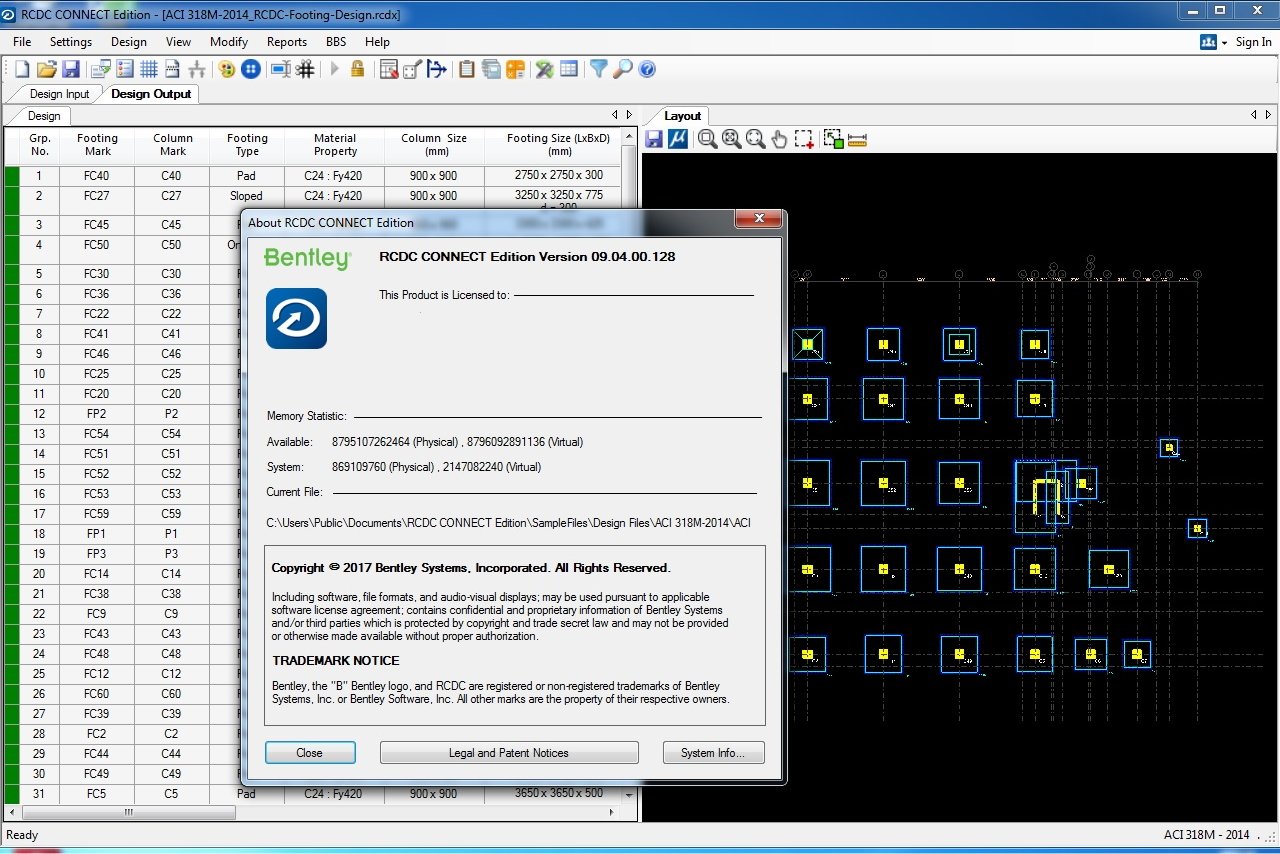The image size is (1280, 854).
Task: Click the color palette toolbar icon
Action: (x=227, y=69)
